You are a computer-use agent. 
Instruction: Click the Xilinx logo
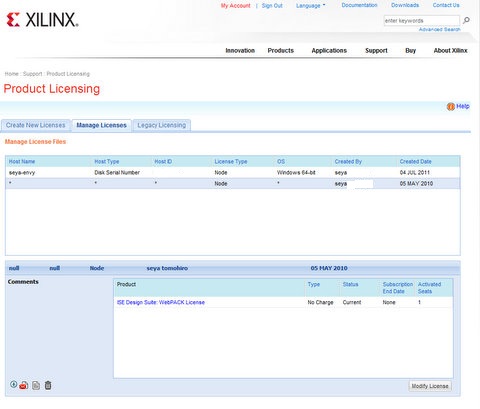tap(42, 20)
